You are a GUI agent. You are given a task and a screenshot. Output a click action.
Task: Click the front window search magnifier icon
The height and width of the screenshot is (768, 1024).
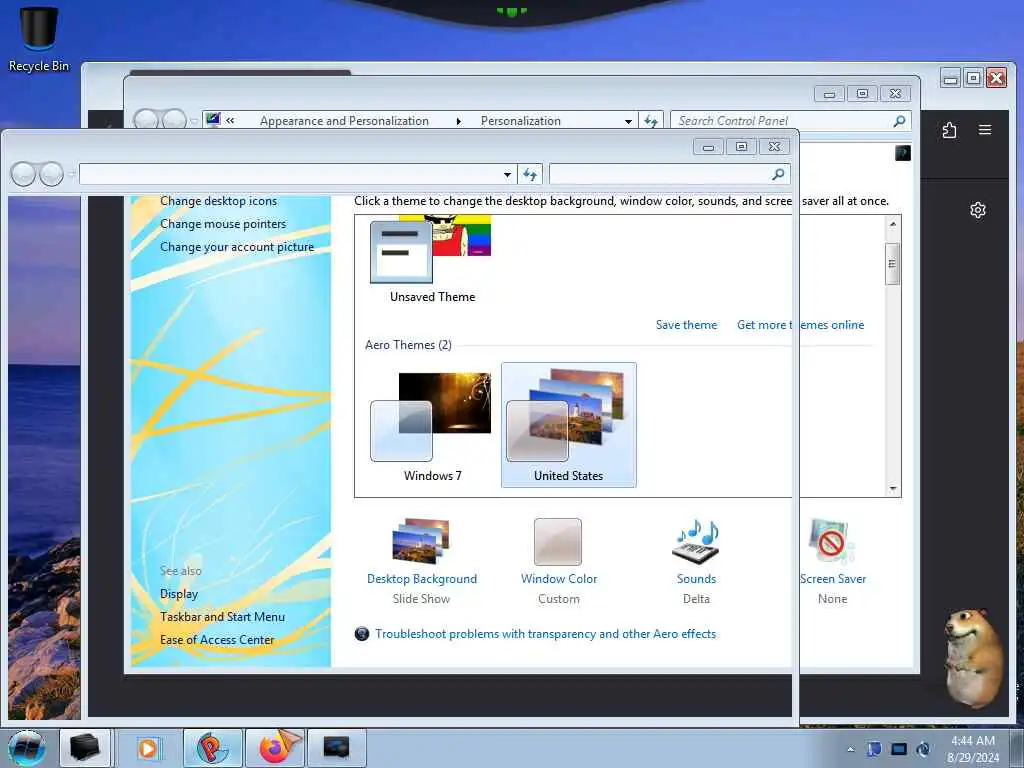[x=778, y=174]
